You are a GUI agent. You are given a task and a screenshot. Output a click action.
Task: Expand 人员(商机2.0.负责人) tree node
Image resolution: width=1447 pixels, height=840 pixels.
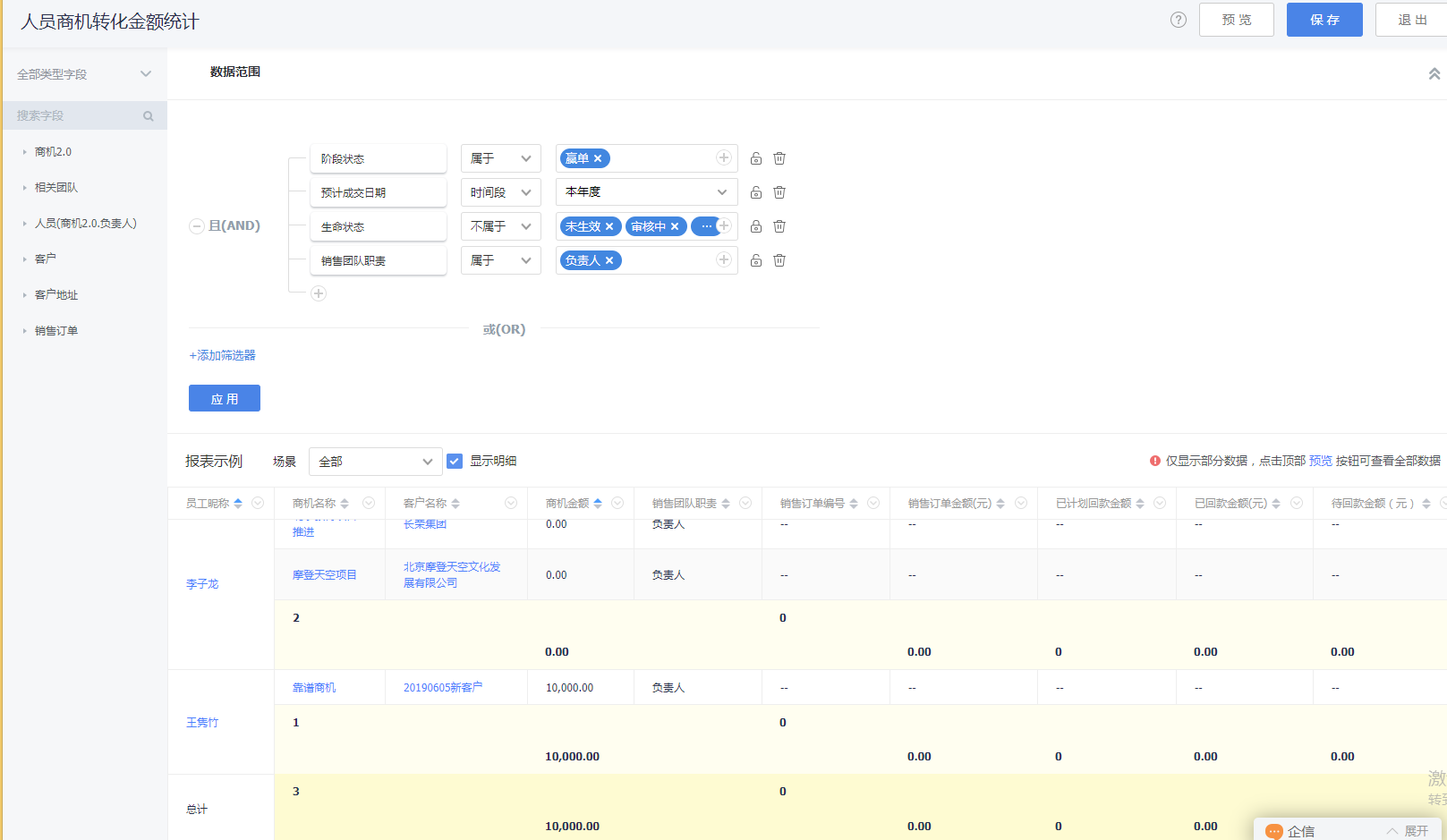coord(25,224)
